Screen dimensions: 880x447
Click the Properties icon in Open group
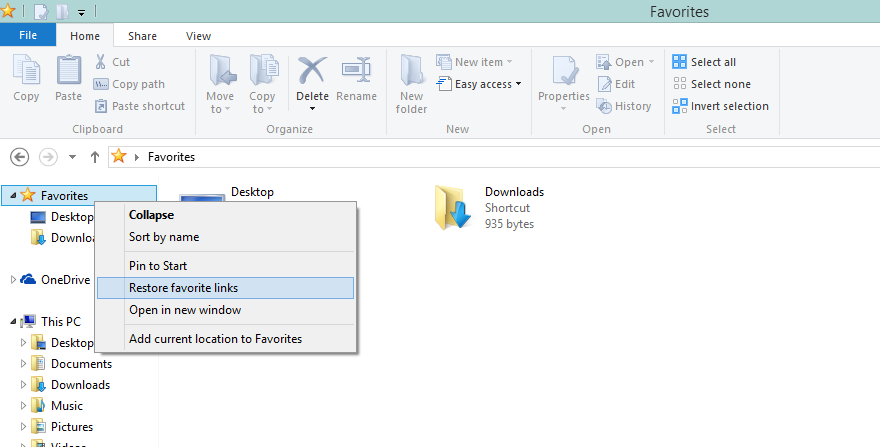(x=563, y=71)
